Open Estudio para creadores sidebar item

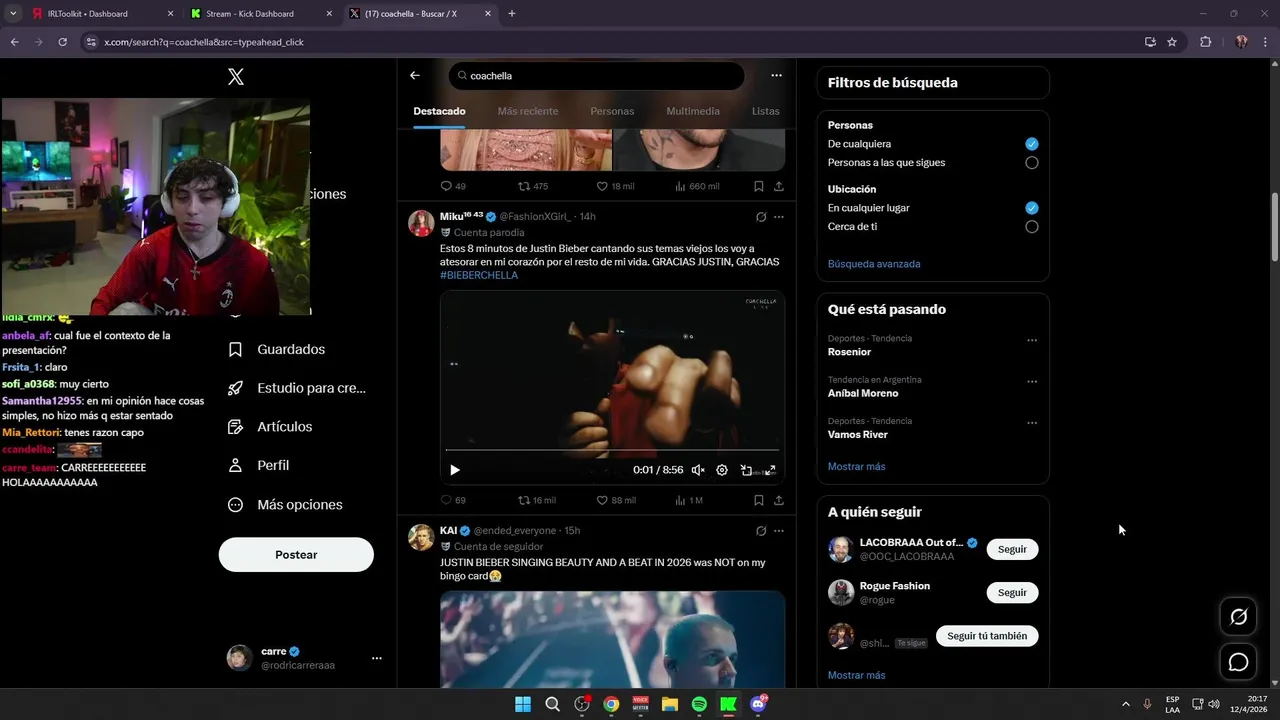pos(296,388)
